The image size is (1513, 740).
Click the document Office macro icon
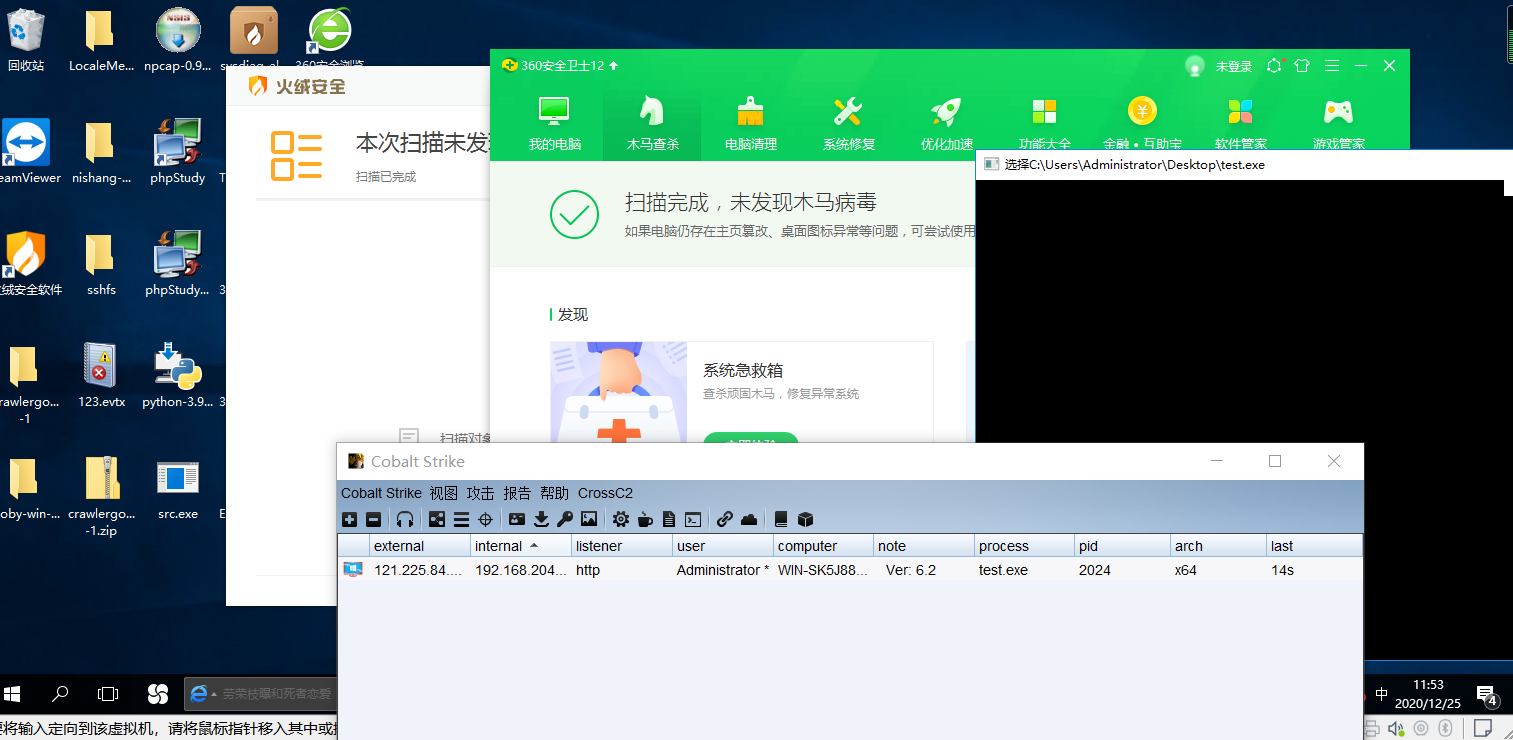click(669, 519)
